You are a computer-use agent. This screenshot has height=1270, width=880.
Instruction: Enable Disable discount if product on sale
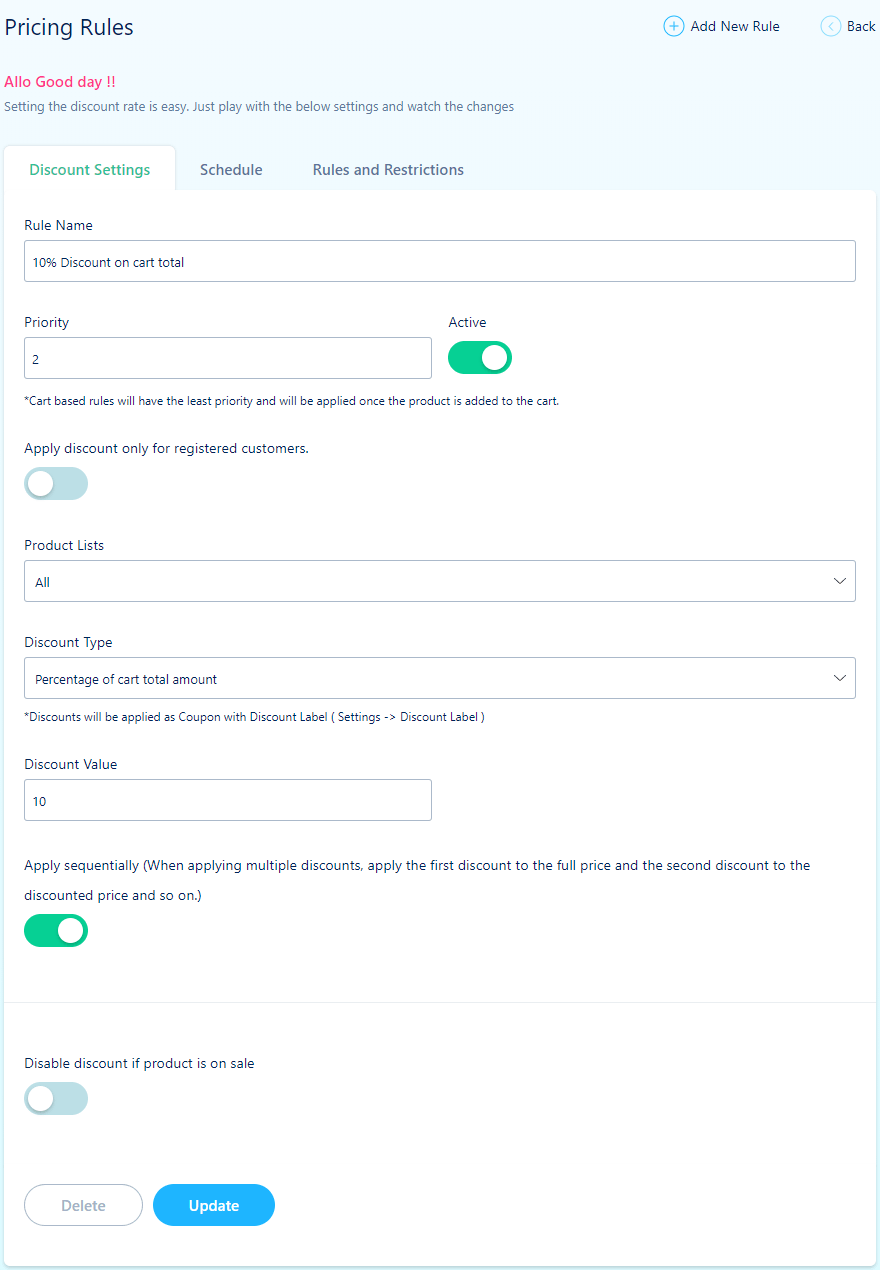(x=56, y=1099)
